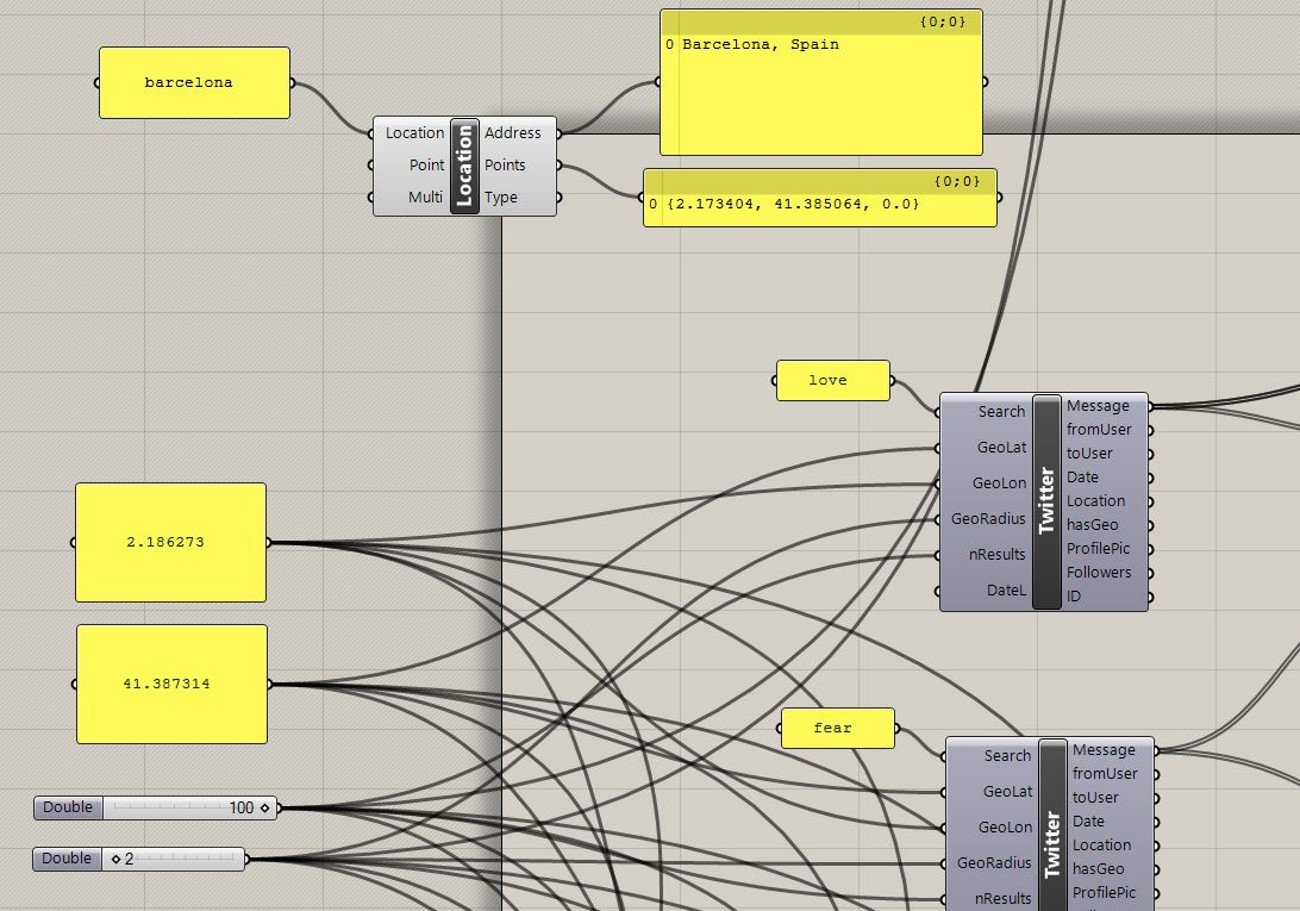1300x911 pixels.
Task: Click GeoLon input of the love Twitter component
Action: pyautogui.click(x=999, y=484)
